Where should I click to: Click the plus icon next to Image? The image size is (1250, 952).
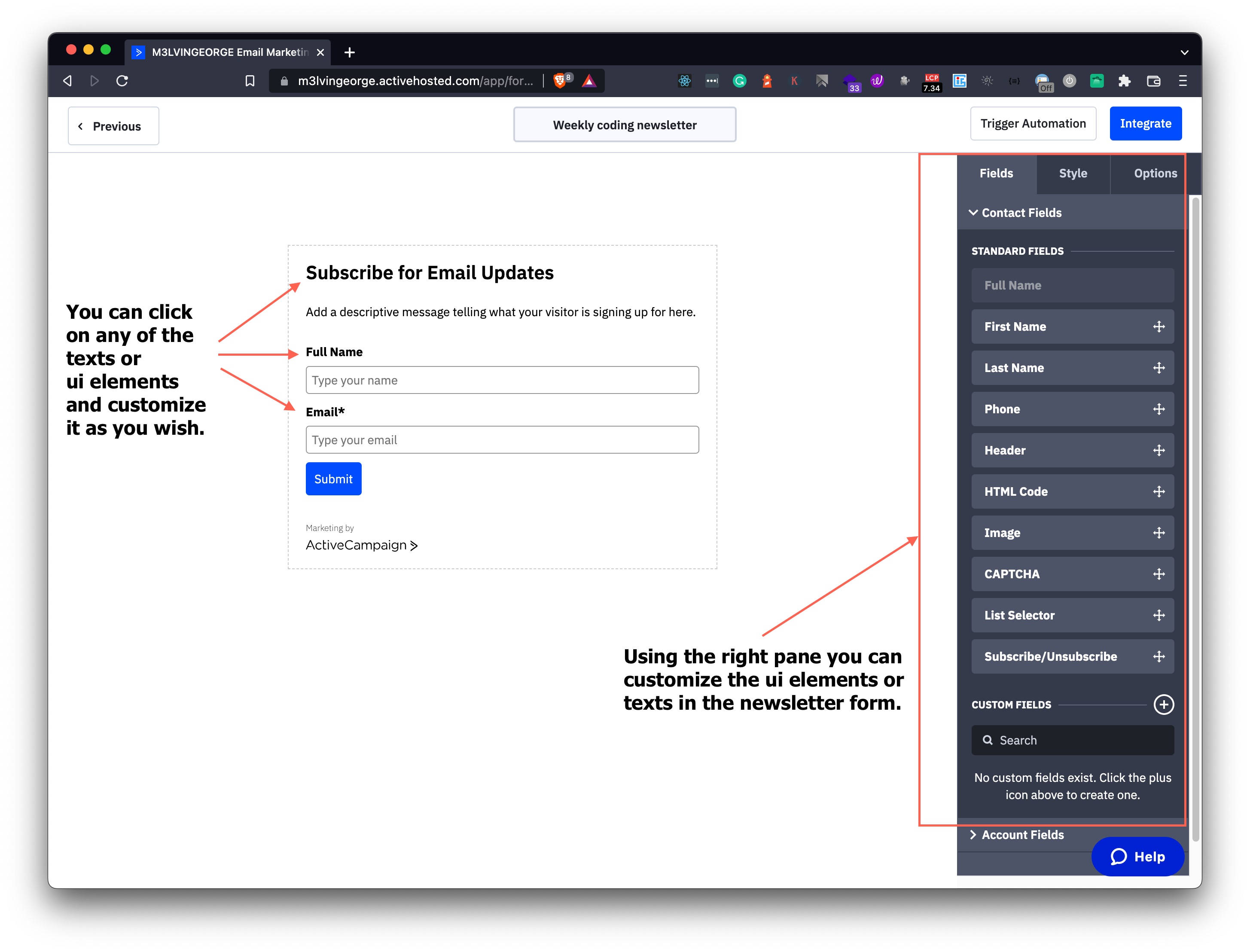pyautogui.click(x=1159, y=532)
